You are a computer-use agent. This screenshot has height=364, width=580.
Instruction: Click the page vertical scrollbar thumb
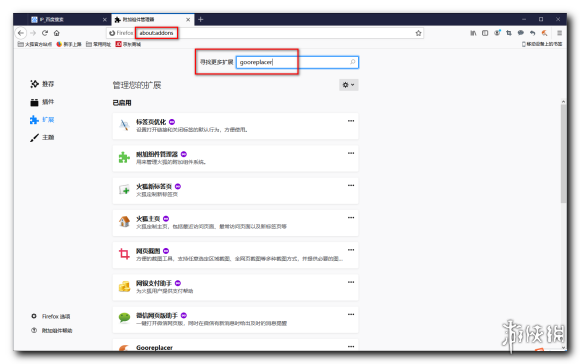click(x=563, y=154)
